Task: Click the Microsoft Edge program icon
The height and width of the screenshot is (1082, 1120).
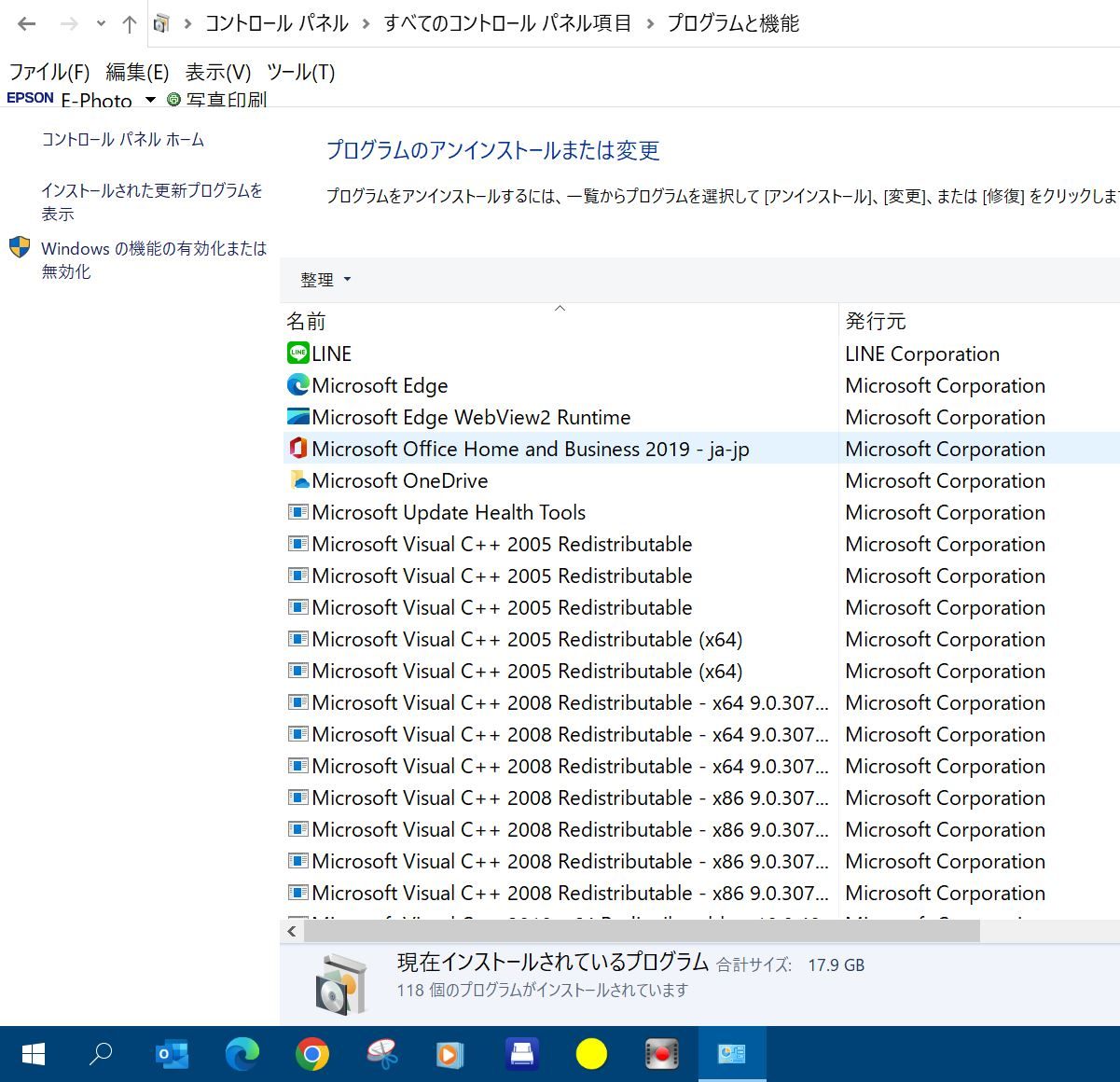Action: click(298, 384)
